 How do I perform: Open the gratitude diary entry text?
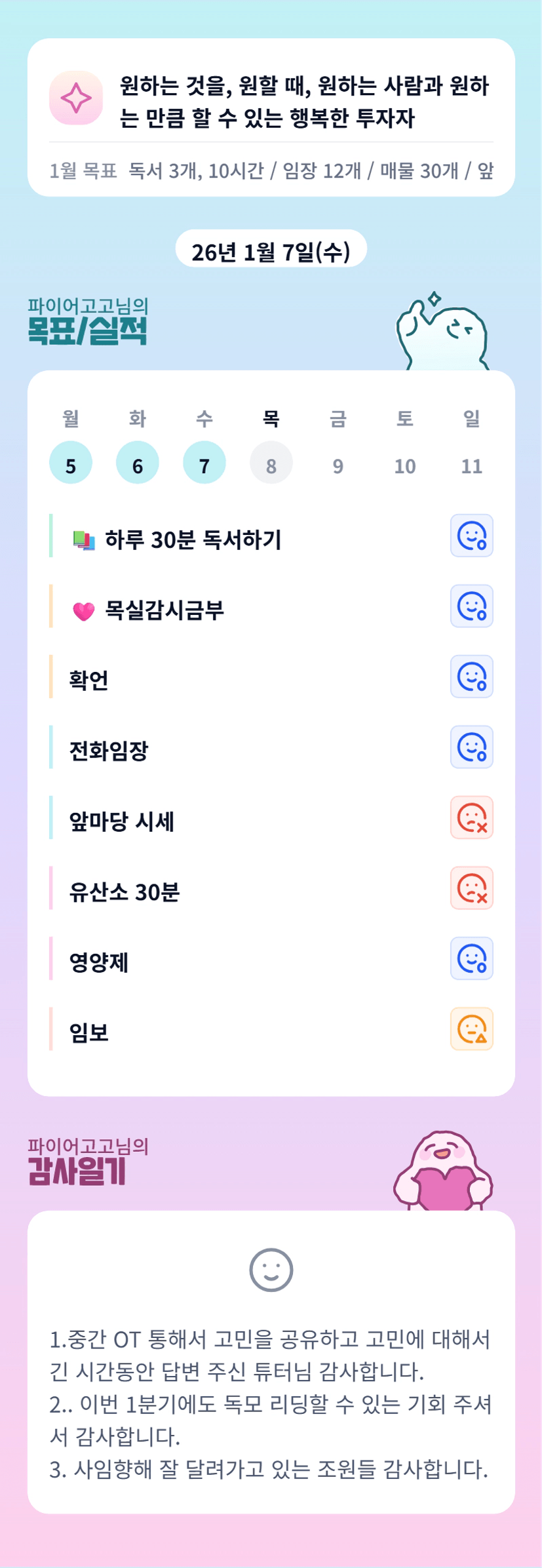(271, 1403)
